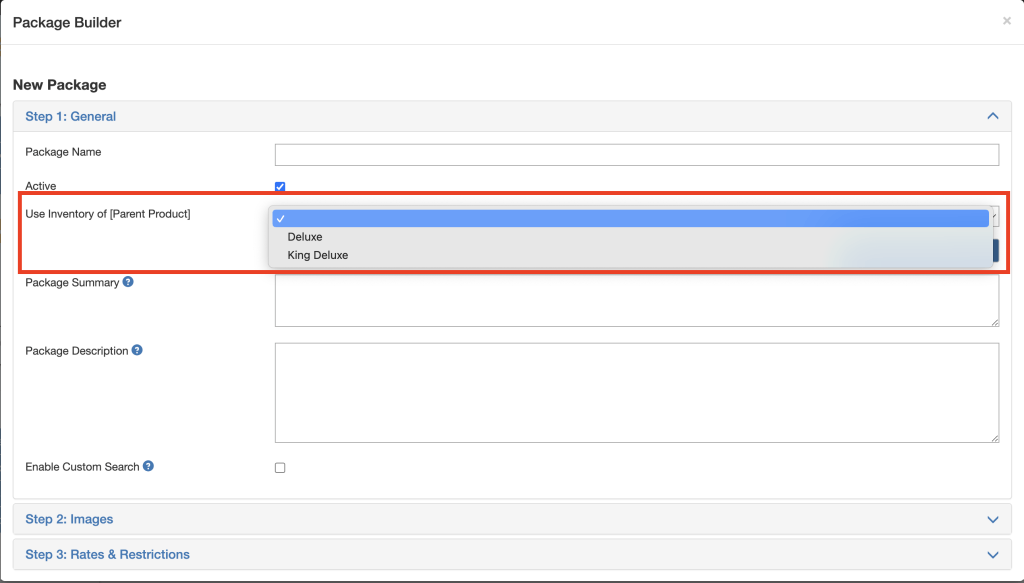Close the Package Builder dialog
The image size is (1024, 583).
pyautogui.click(x=1006, y=21)
